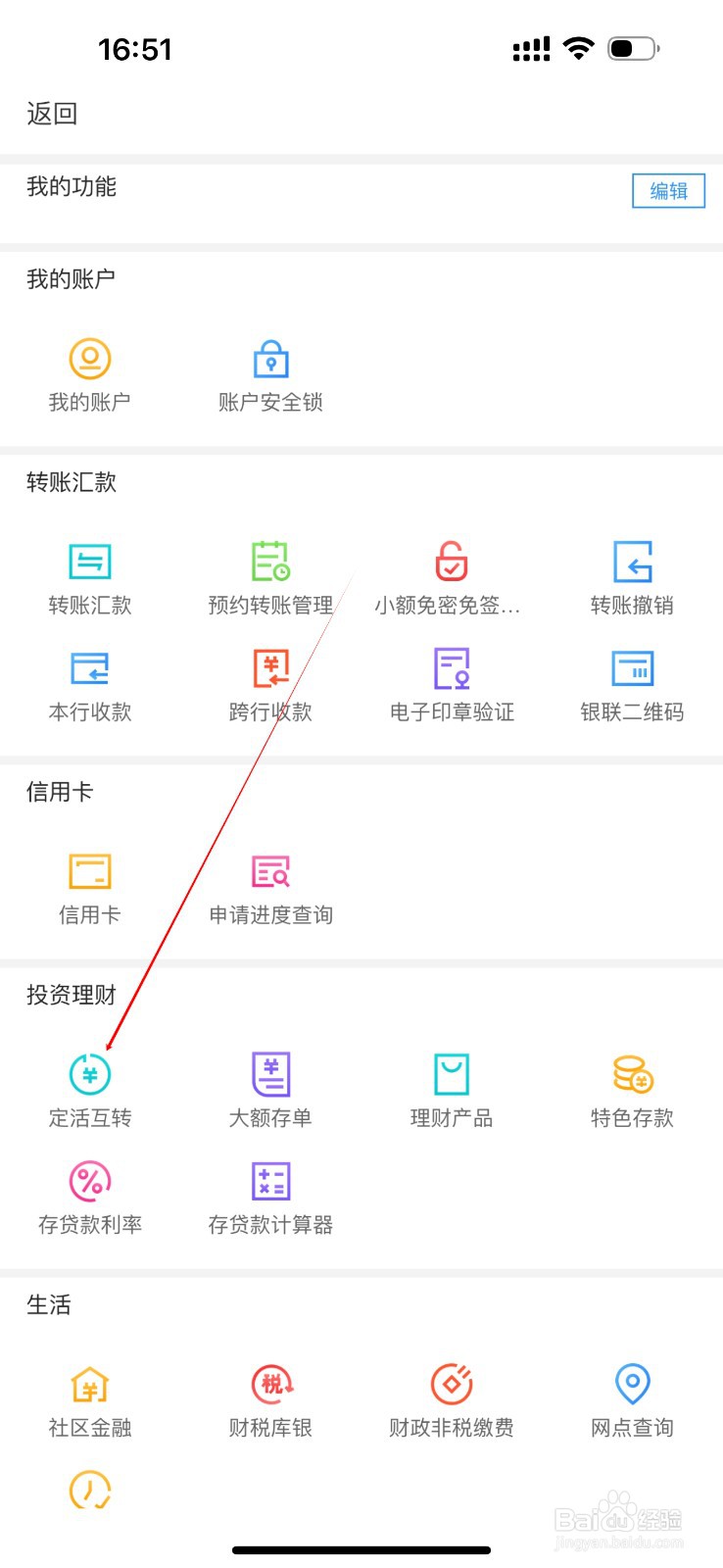Open the 转账汇款 transfer icon

tap(90, 562)
